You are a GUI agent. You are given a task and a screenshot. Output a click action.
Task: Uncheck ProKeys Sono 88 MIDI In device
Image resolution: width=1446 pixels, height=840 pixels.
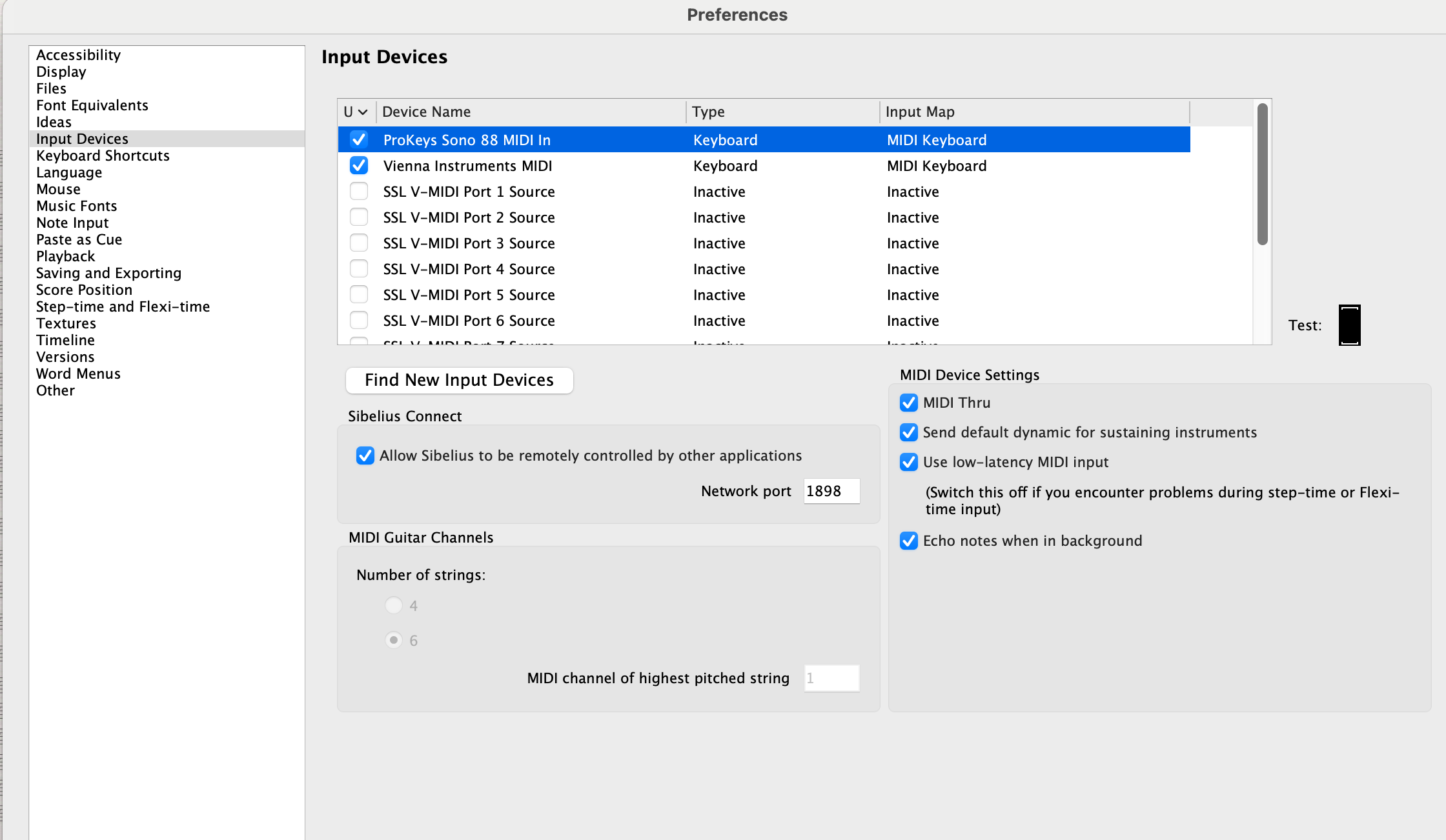[359, 140]
